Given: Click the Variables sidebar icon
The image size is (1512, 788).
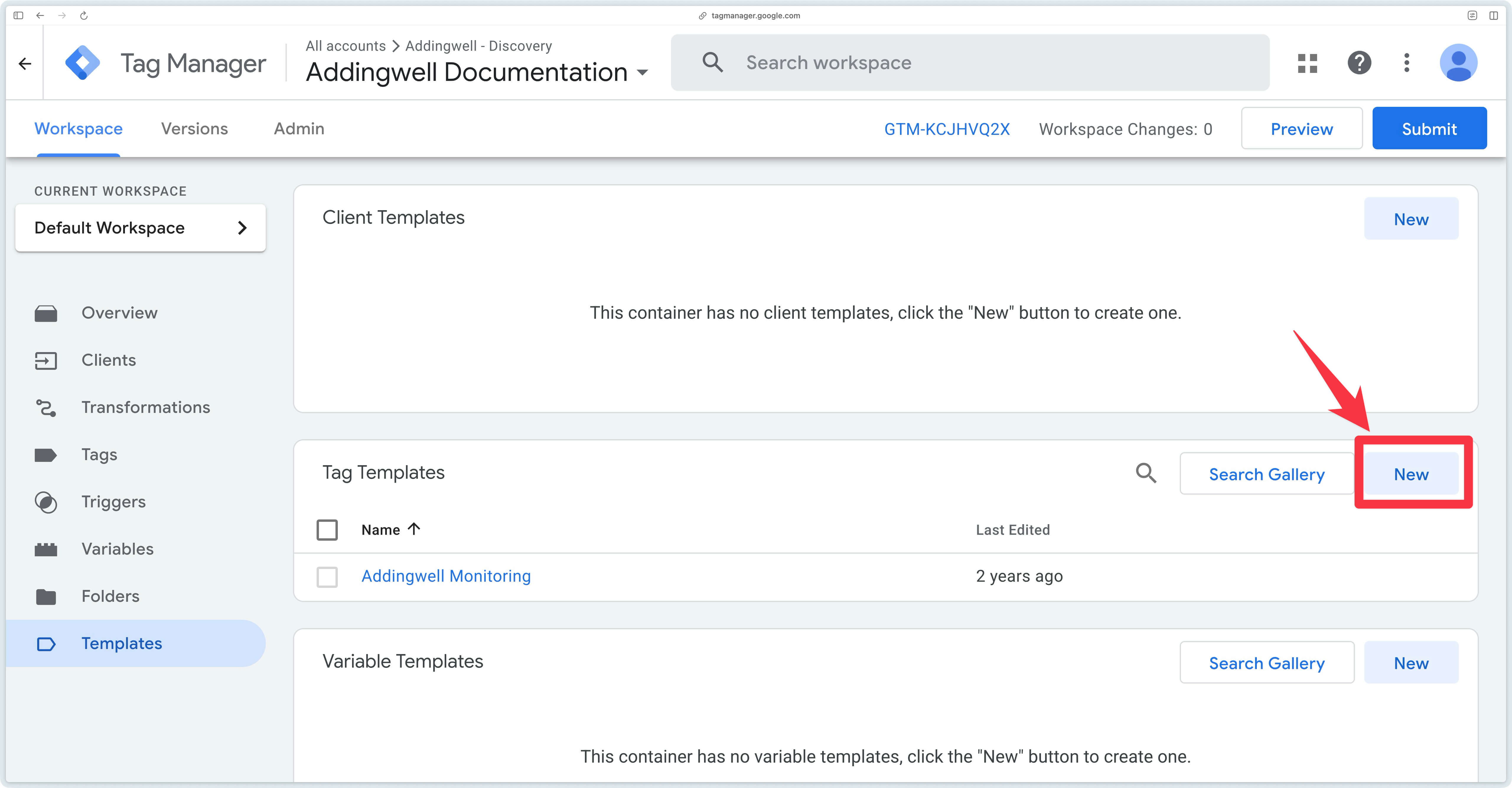Looking at the screenshot, I should [46, 549].
